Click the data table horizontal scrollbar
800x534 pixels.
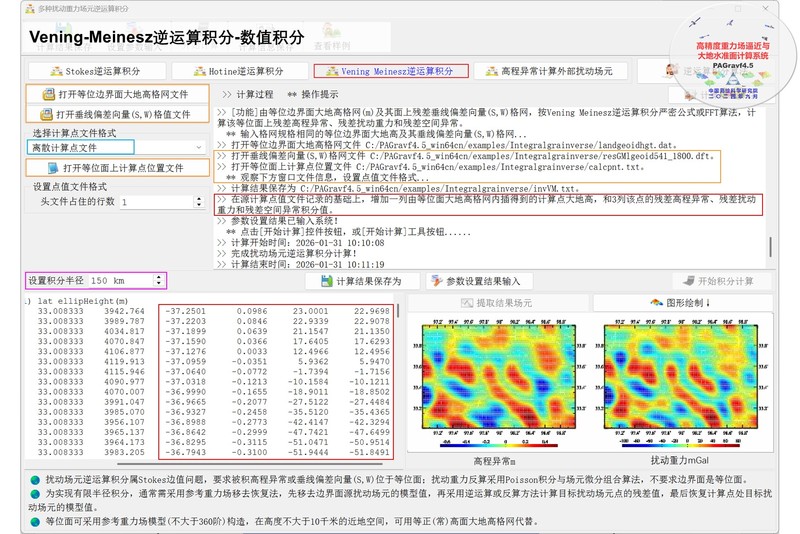point(249,464)
